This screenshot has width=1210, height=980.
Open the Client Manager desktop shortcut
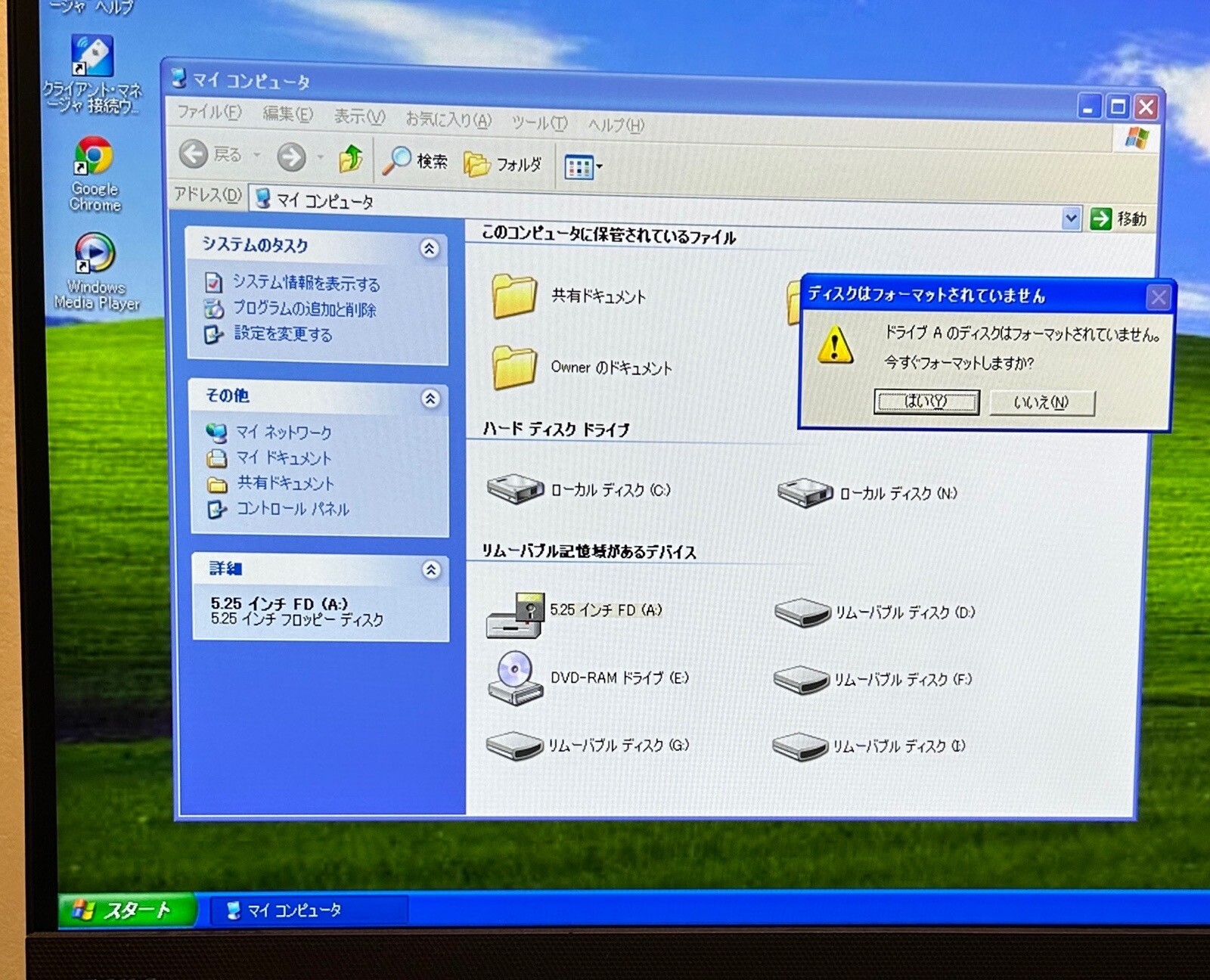click(92, 74)
